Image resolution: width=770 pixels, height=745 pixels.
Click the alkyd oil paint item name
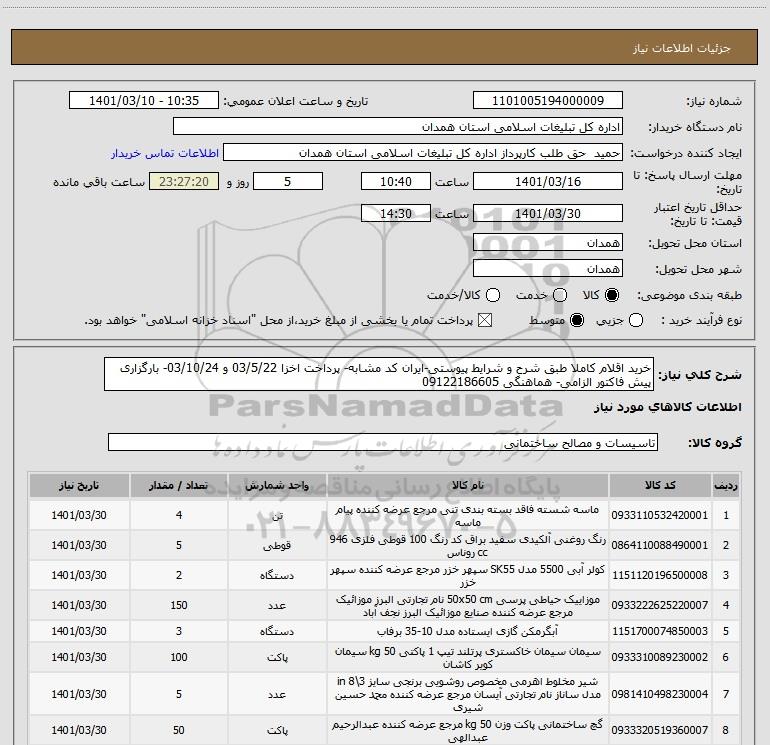point(468,545)
